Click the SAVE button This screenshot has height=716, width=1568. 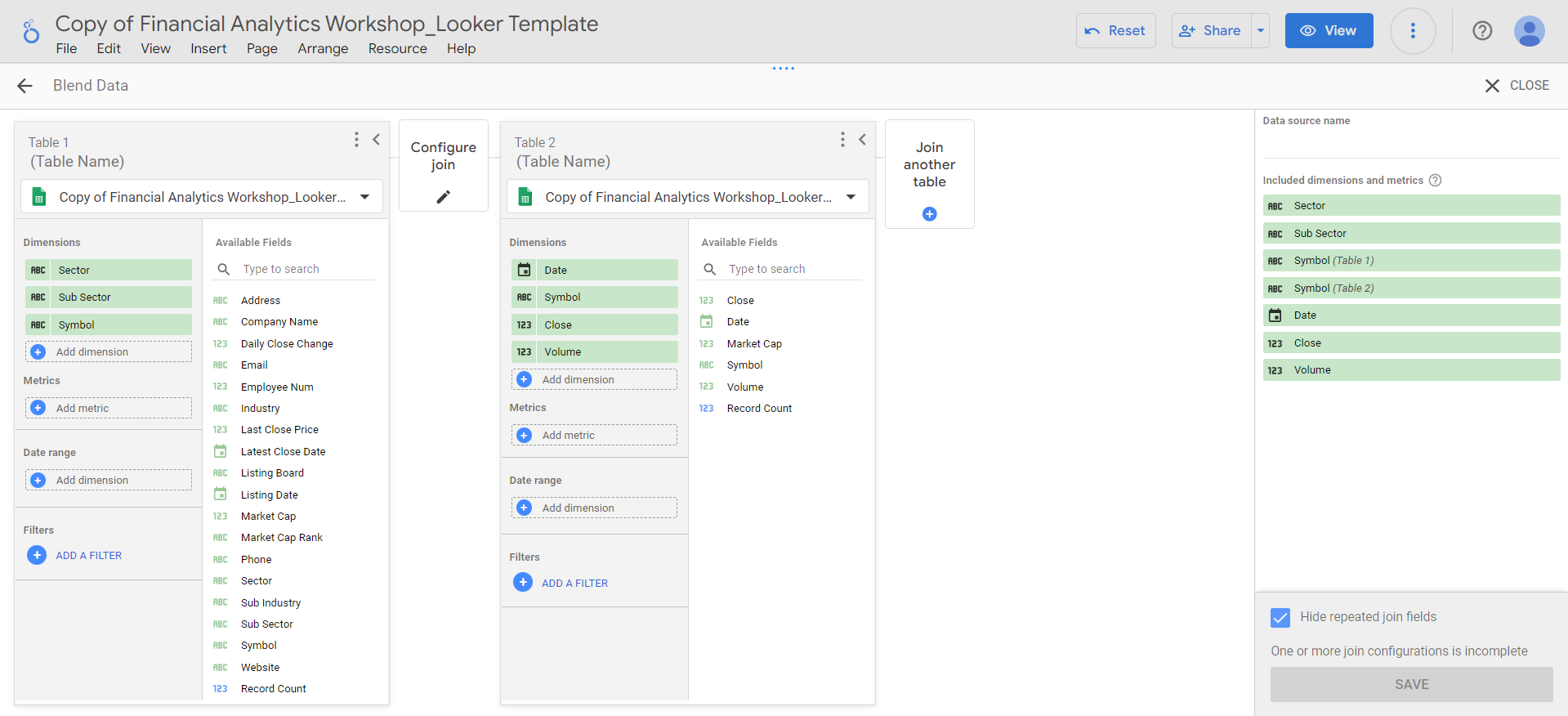(x=1411, y=684)
